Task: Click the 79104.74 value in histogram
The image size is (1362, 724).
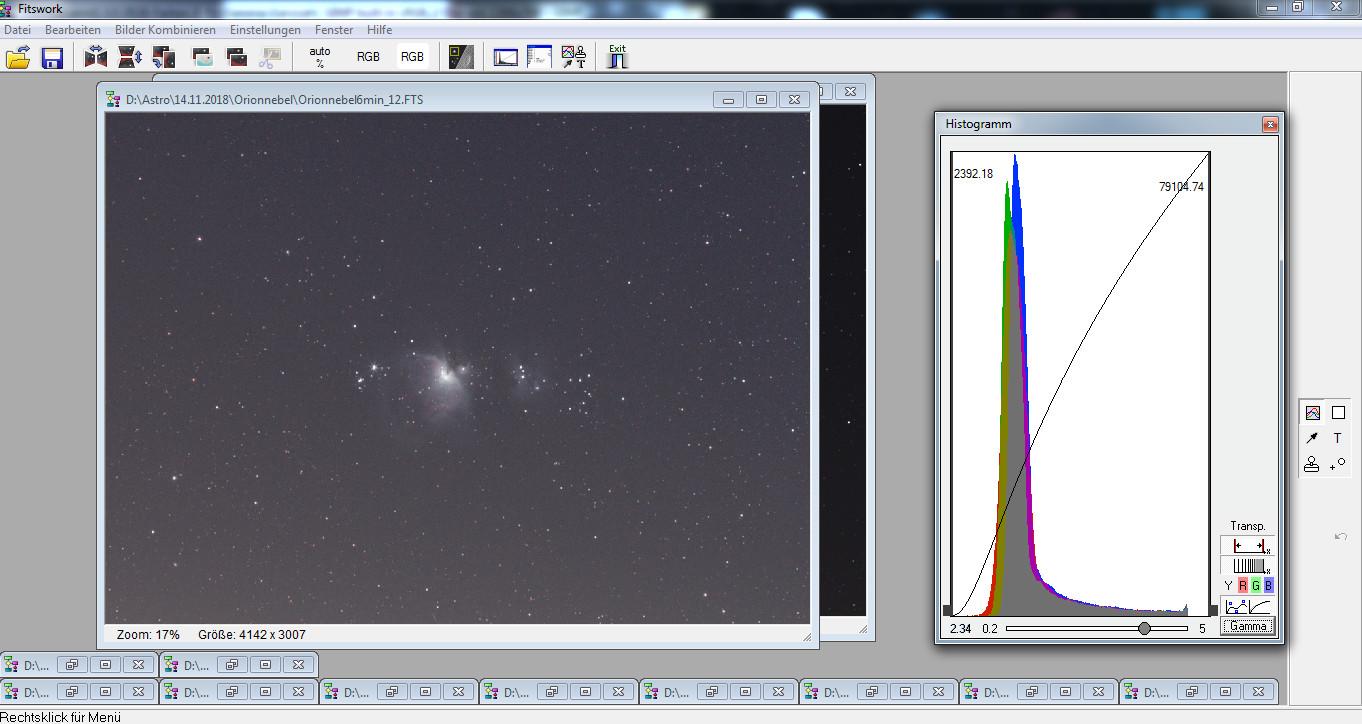Action: click(x=1181, y=187)
